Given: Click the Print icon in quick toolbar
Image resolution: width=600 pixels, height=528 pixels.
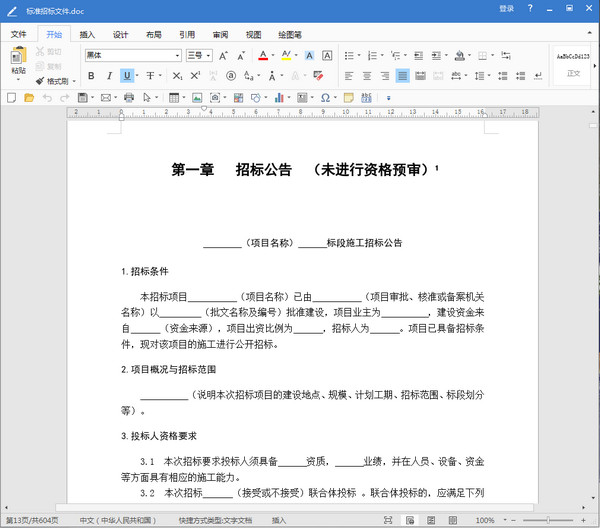Looking at the screenshot, I should [x=128, y=97].
